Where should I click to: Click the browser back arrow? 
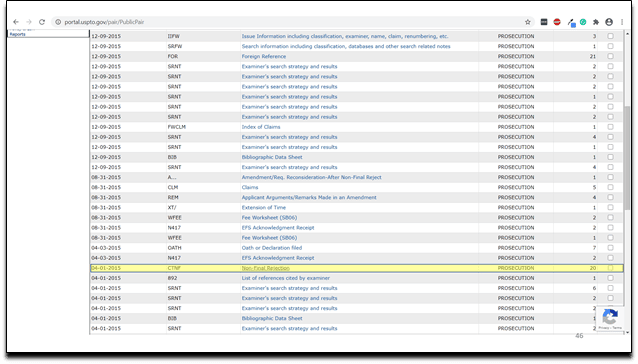(16, 22)
